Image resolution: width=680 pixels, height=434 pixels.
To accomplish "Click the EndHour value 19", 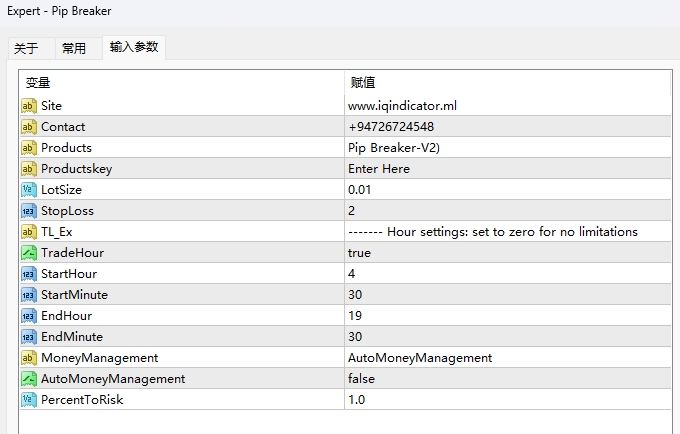I will pos(355,316).
